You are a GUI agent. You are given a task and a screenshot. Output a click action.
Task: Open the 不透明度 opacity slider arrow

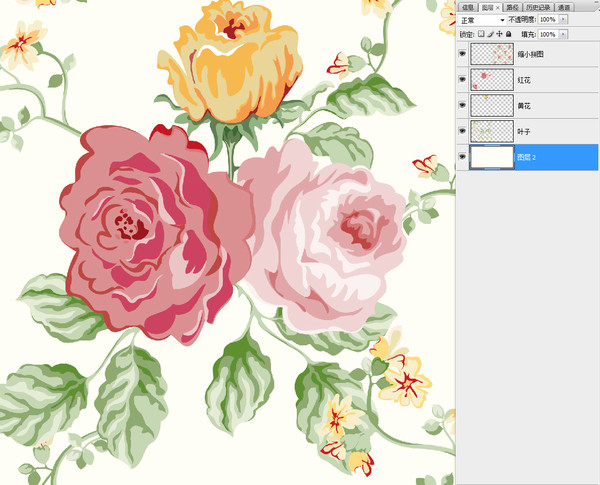point(563,19)
